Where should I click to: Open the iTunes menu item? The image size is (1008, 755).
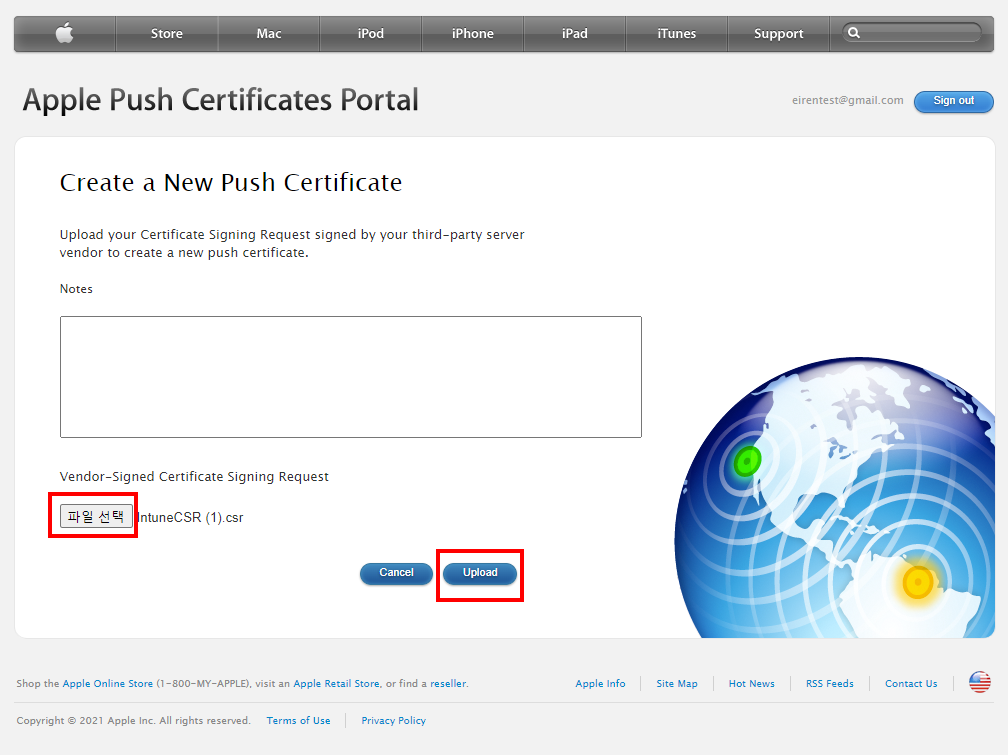676,33
